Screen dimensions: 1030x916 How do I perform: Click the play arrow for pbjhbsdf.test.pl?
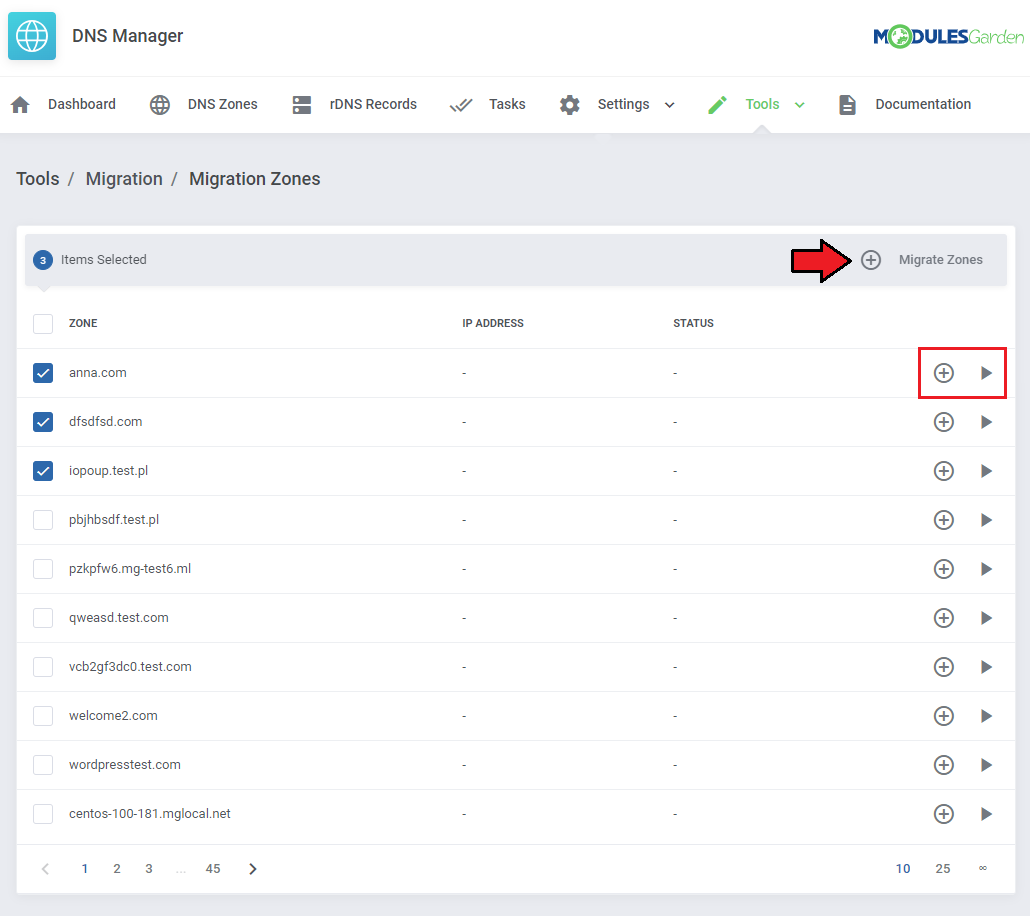pos(986,520)
